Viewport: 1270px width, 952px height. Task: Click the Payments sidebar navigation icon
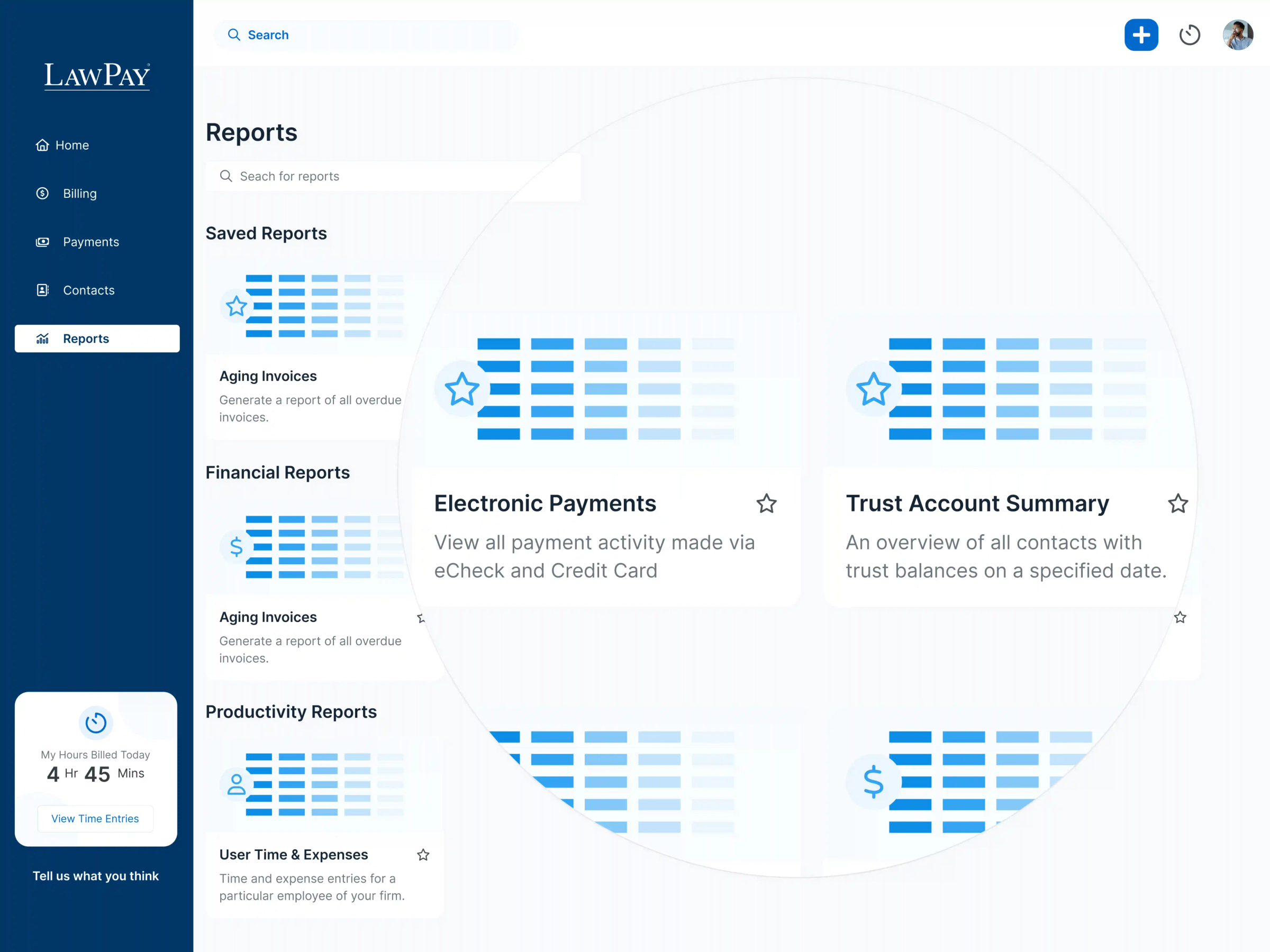click(x=42, y=241)
